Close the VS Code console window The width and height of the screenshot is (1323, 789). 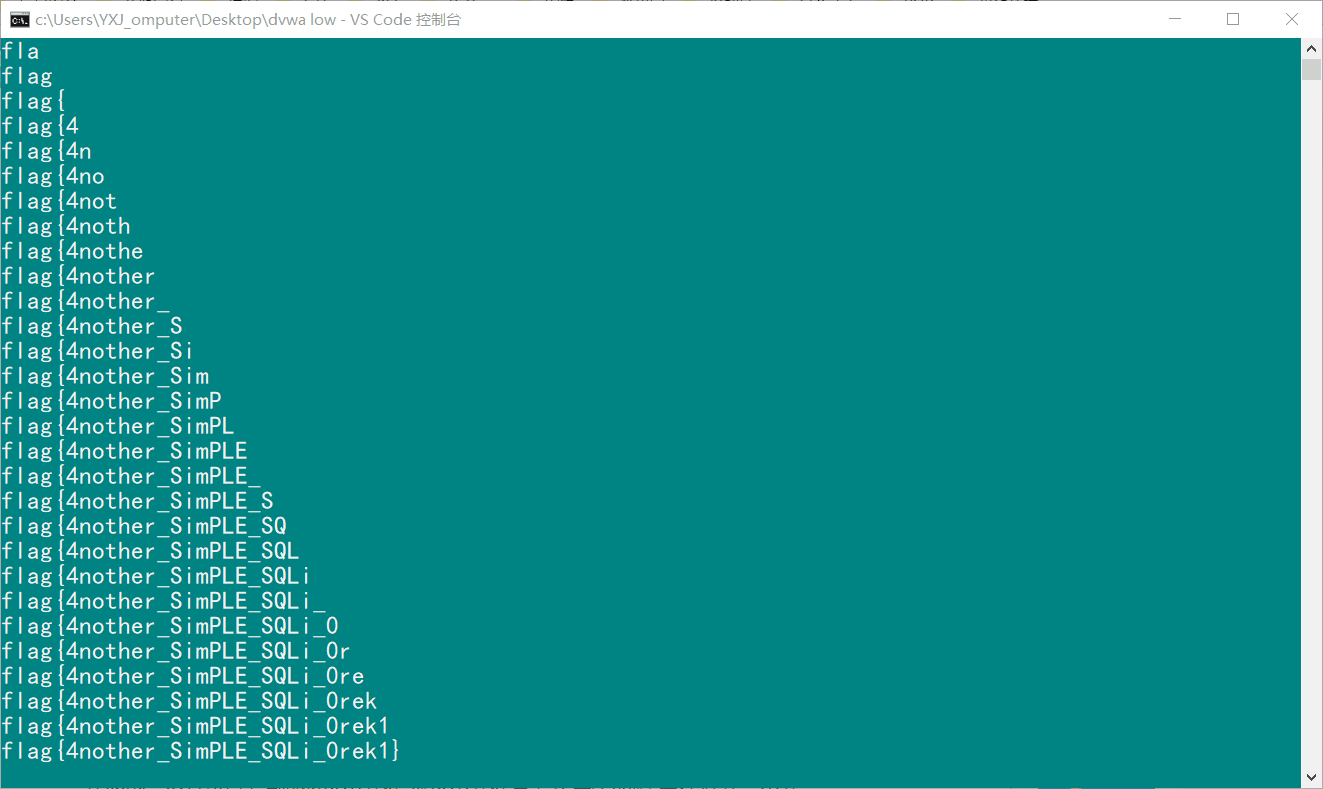(x=1292, y=19)
